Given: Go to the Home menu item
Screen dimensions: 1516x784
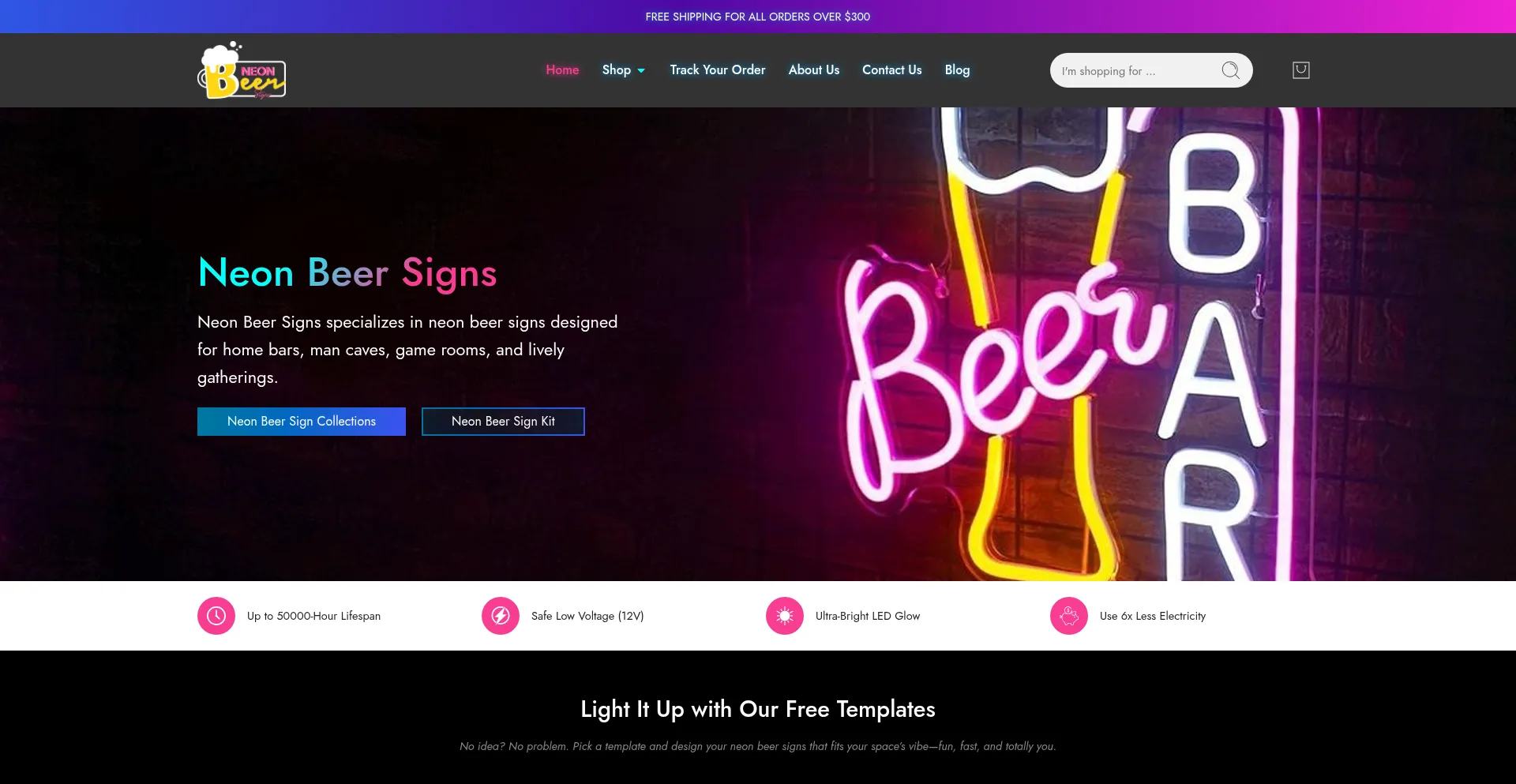Looking at the screenshot, I should (562, 70).
